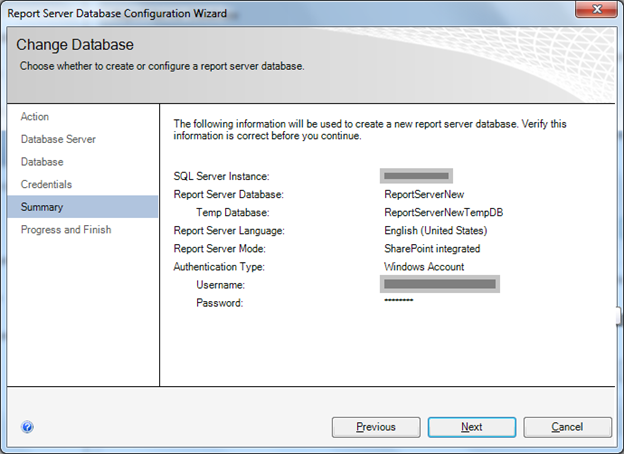Screen dimensions: 624x454
Task: Click the Windows Account authentication value
Action: tap(424, 267)
